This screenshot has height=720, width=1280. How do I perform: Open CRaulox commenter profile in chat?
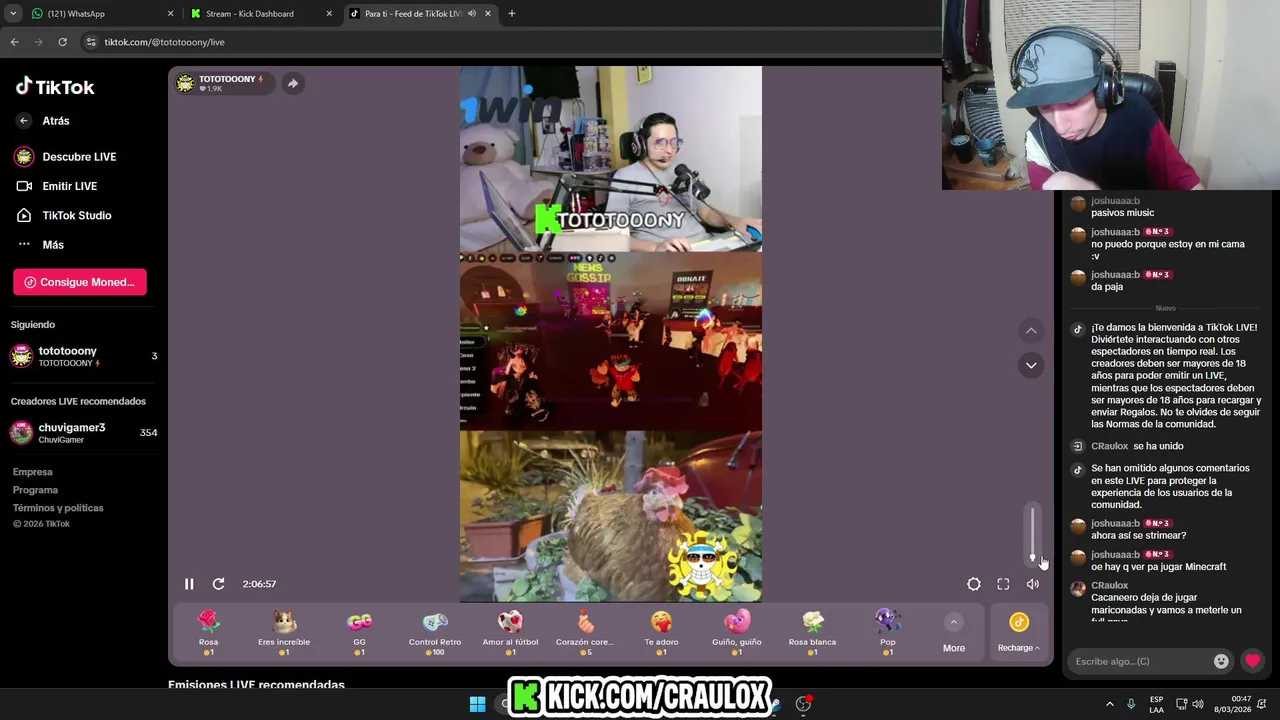coord(1078,589)
